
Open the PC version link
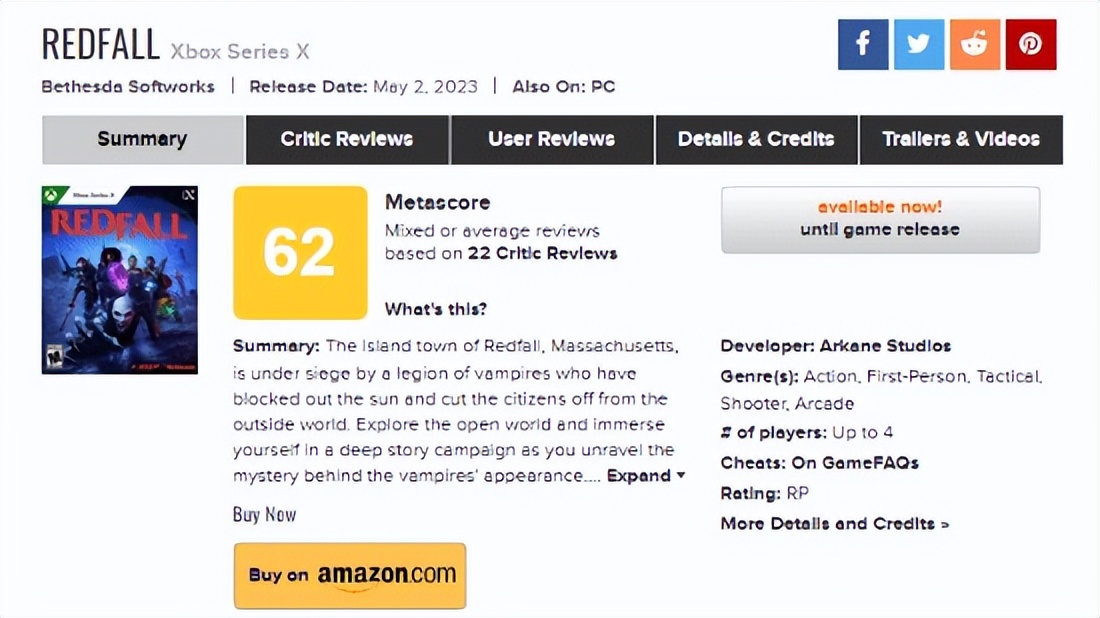click(x=603, y=87)
